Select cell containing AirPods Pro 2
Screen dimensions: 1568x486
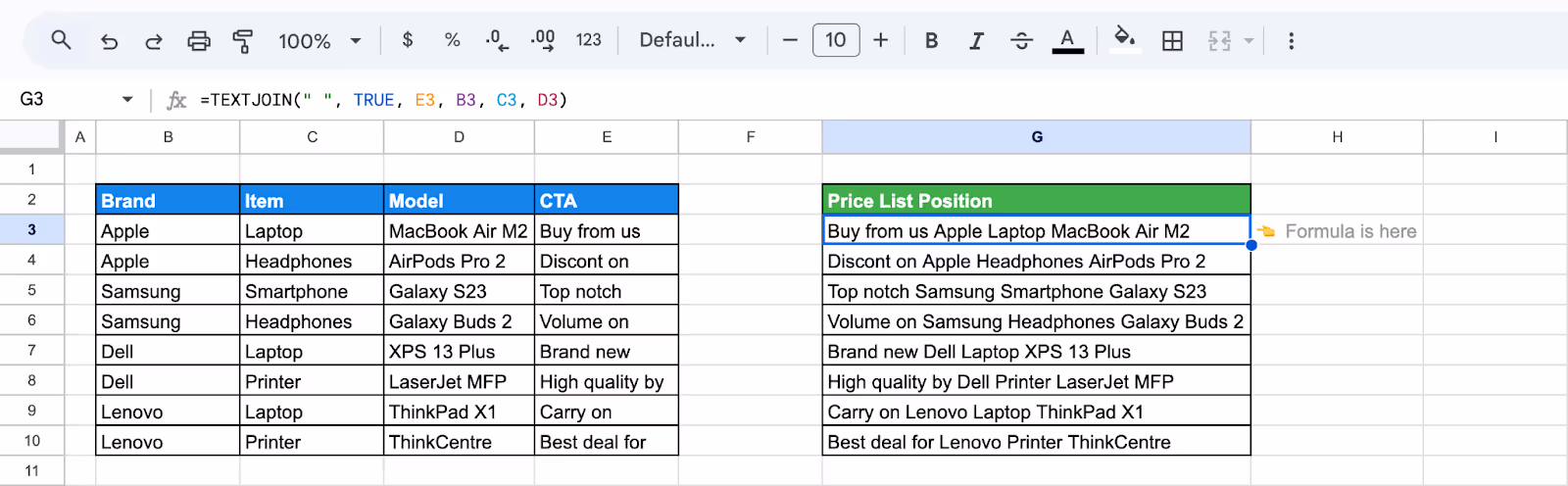459,261
